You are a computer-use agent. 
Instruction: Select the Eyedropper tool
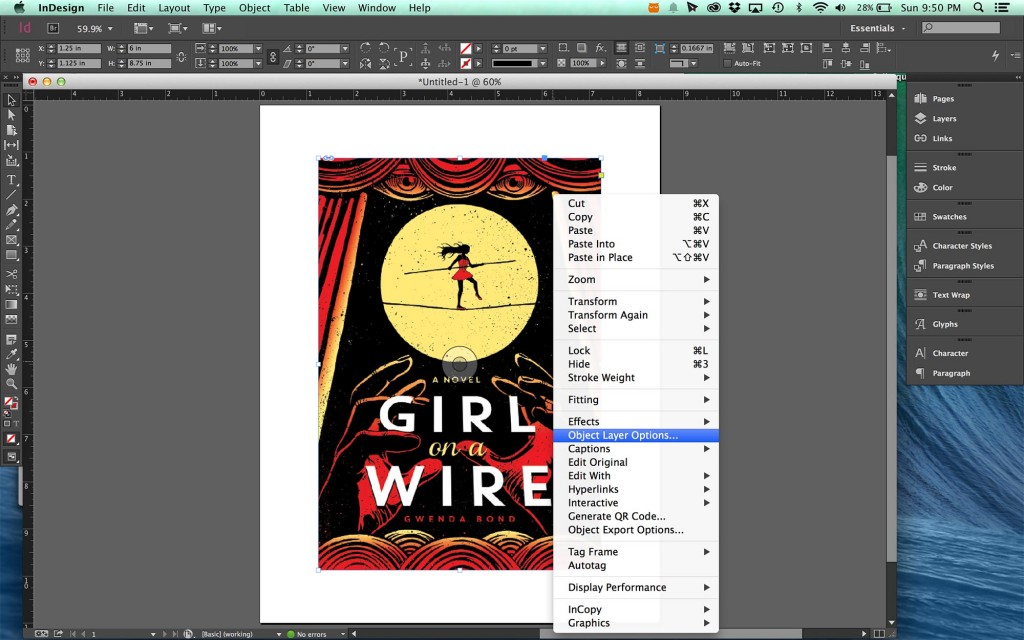click(11, 354)
